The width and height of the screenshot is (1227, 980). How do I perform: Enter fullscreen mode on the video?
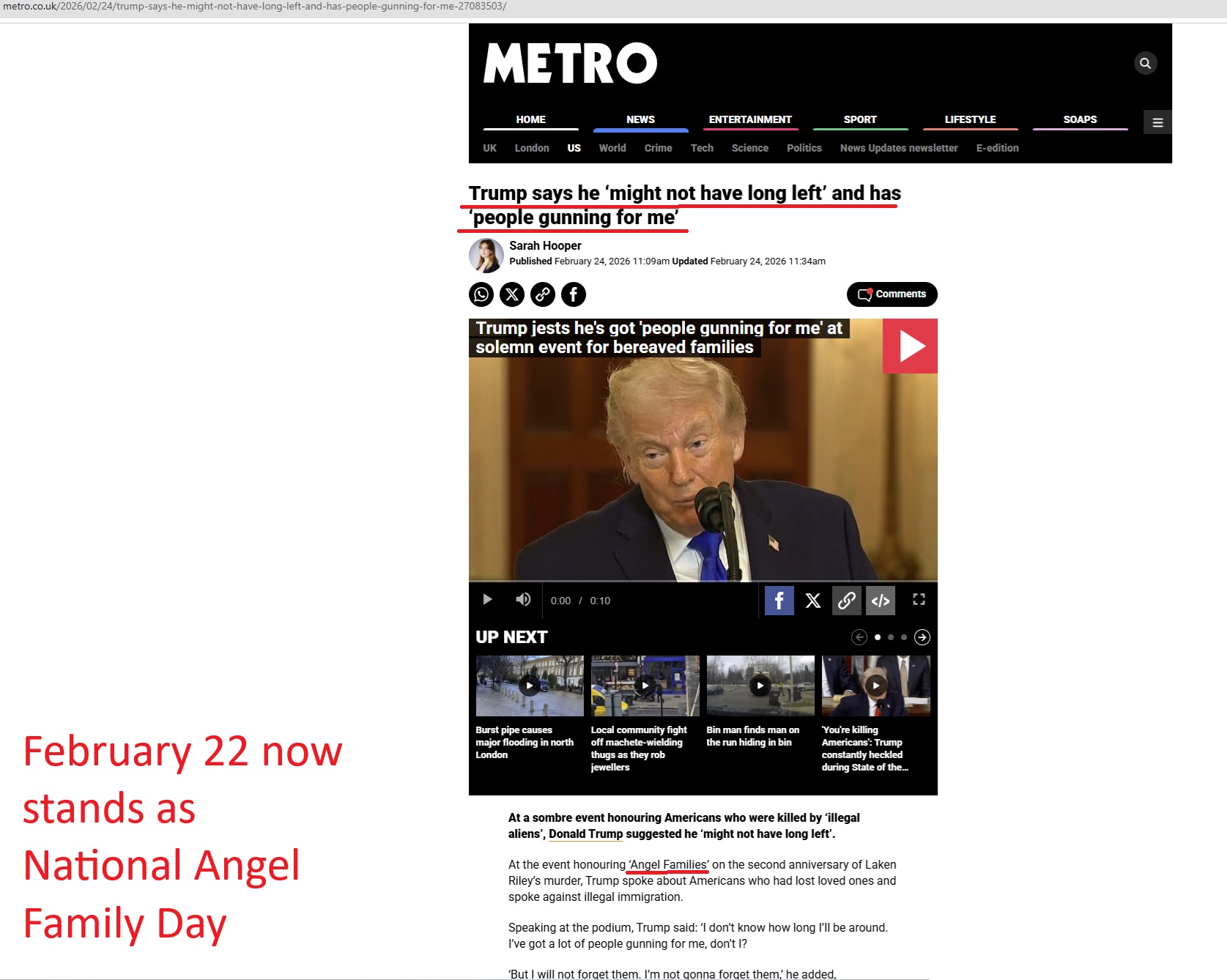pos(919,600)
